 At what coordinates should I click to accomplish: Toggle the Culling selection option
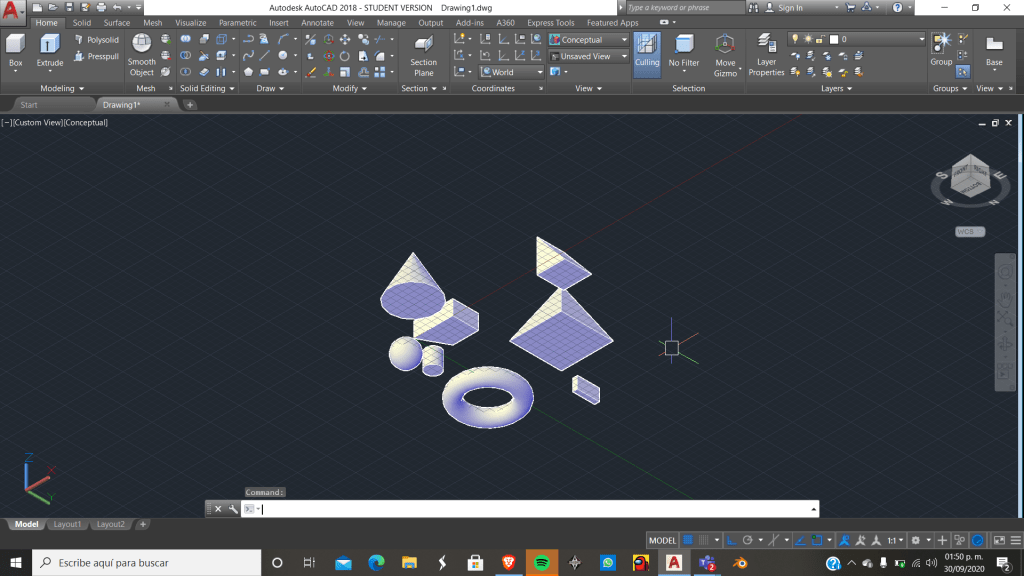point(647,53)
